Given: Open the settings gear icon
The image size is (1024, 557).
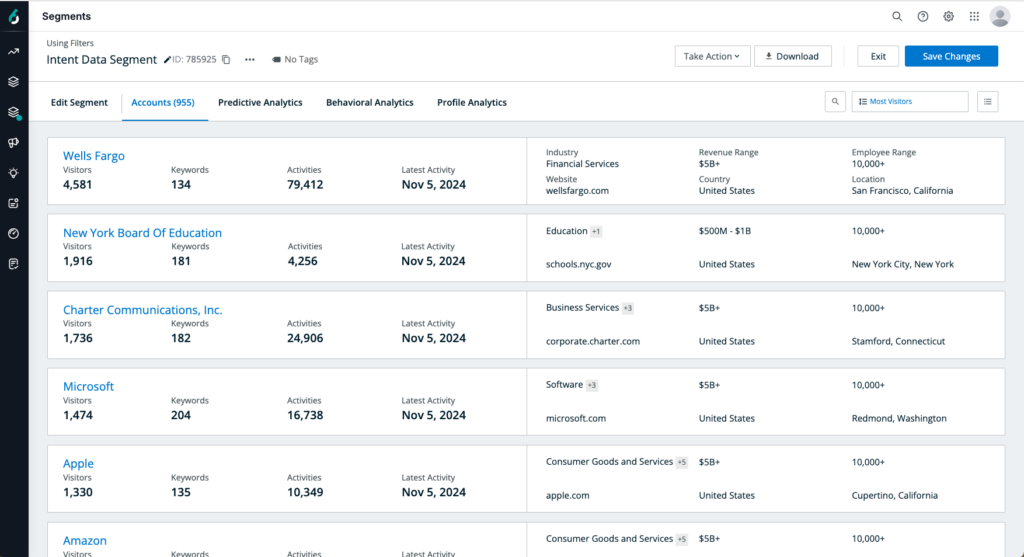Looking at the screenshot, I should click(x=948, y=16).
